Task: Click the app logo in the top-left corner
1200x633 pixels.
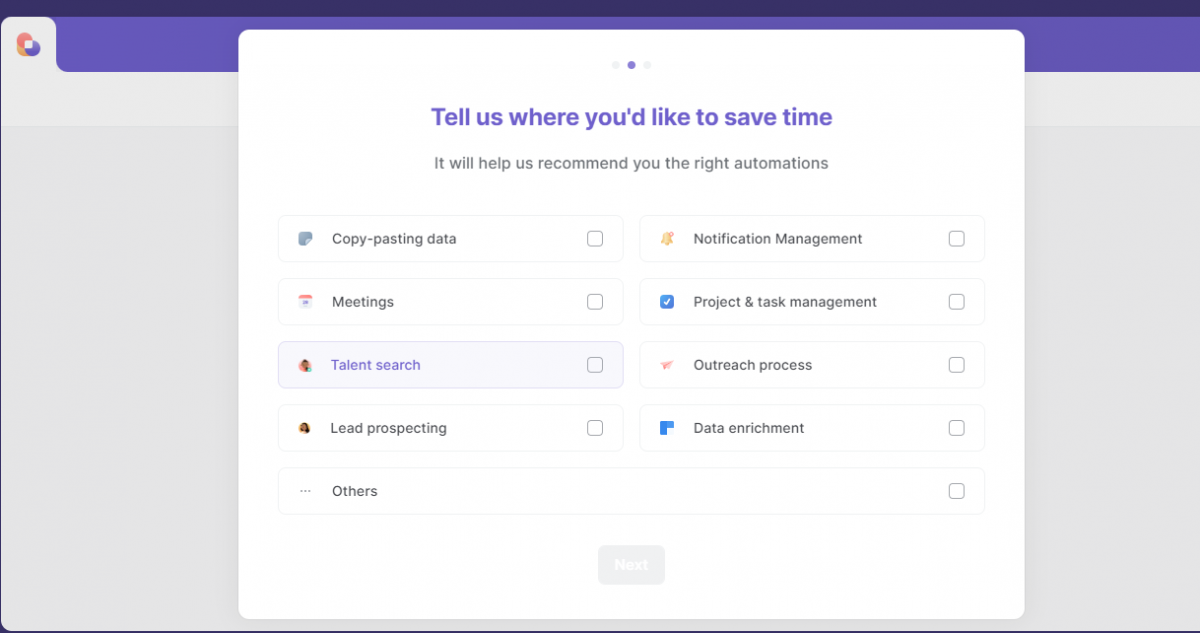Action: [28, 44]
